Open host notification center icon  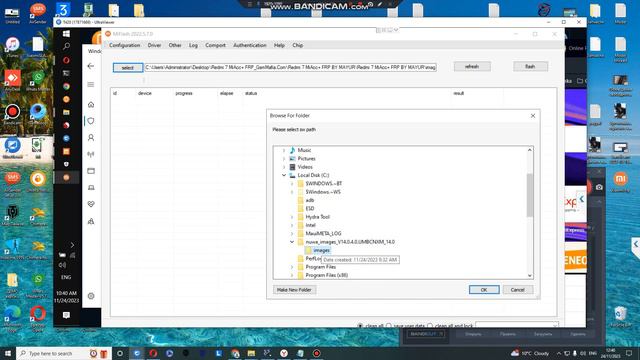point(629,353)
